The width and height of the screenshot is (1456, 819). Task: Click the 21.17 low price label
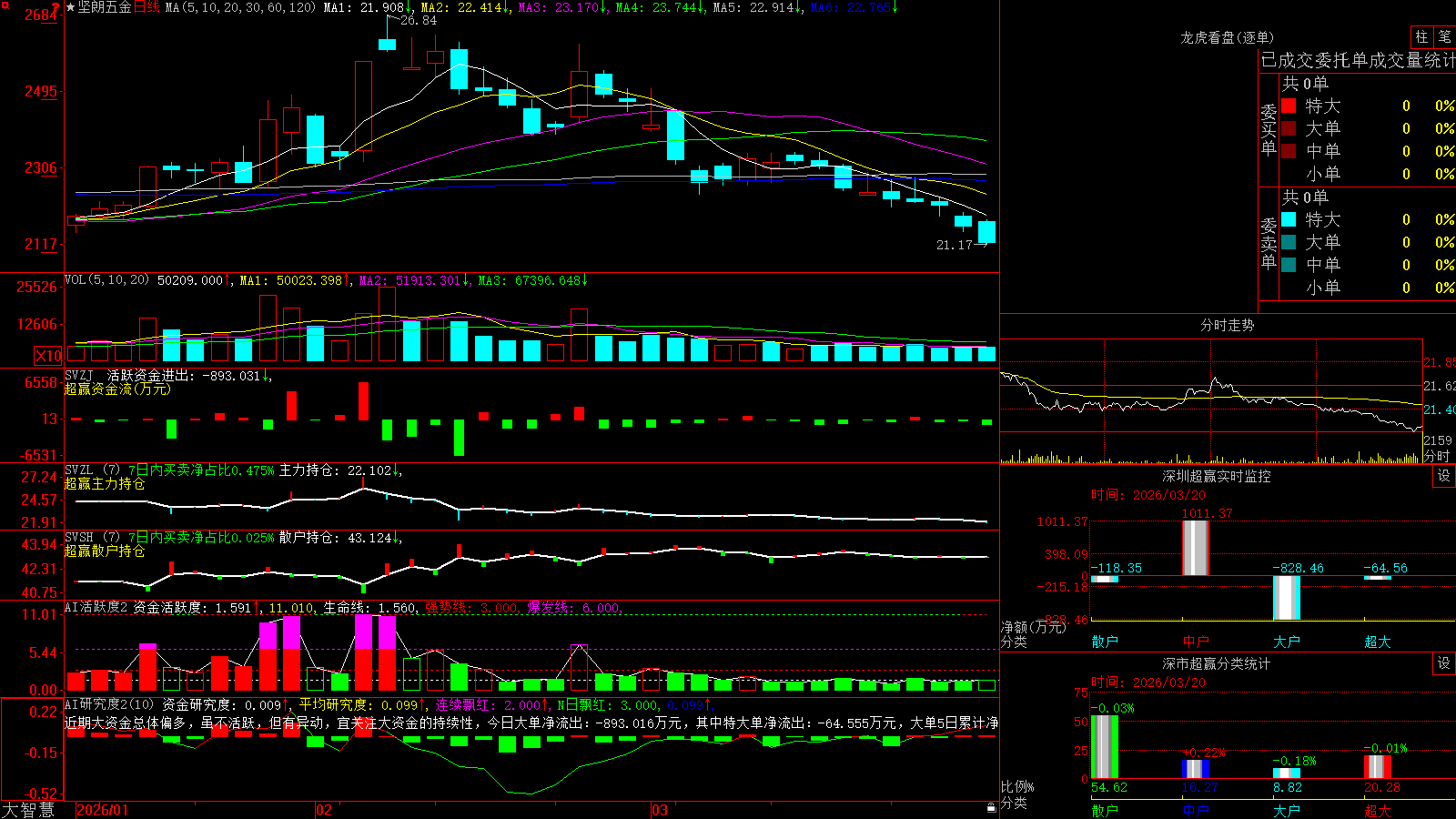point(955,245)
